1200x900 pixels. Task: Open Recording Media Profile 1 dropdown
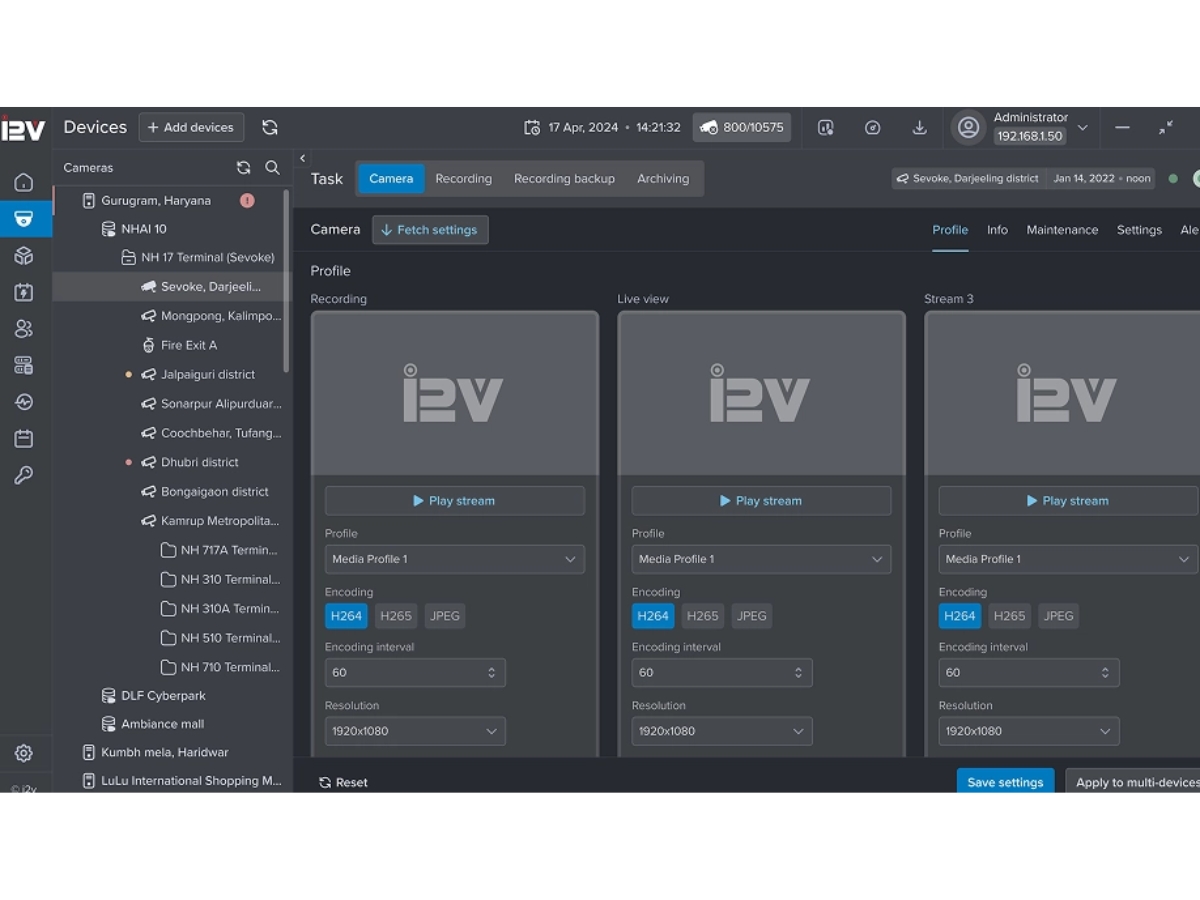tap(455, 559)
